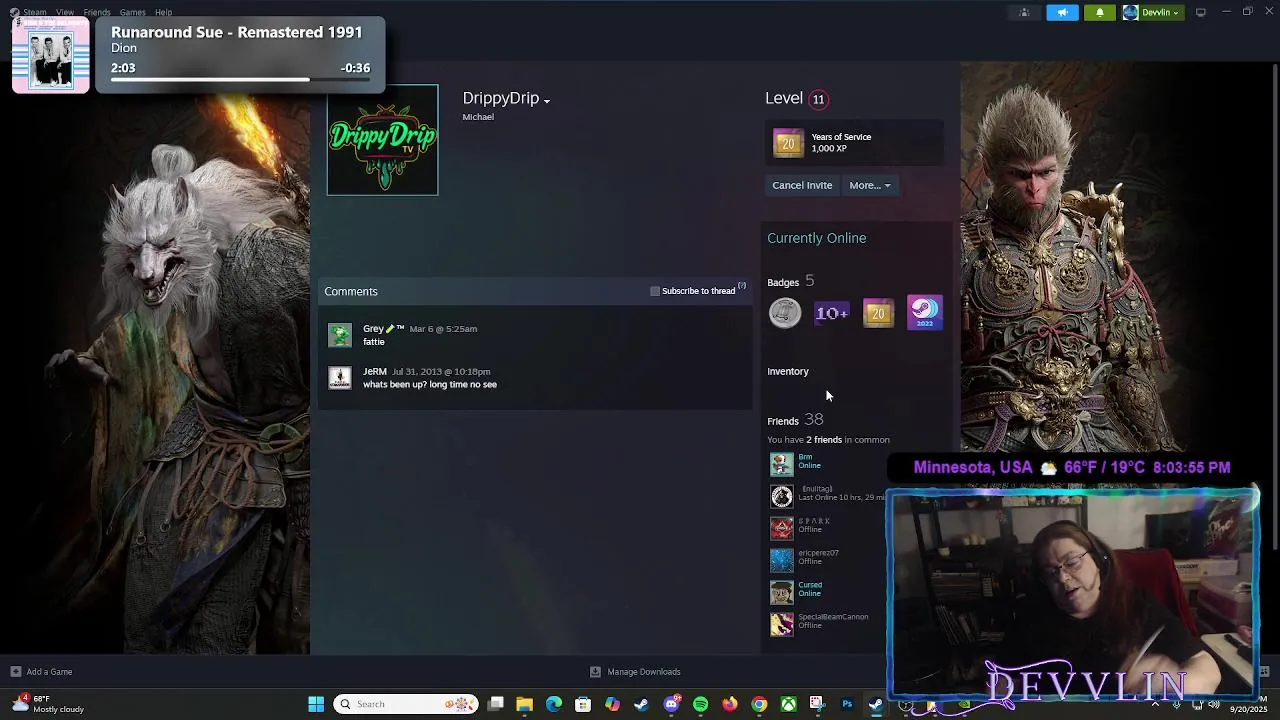View the Steam 2022 replay badge
This screenshot has height=720, width=1280.
924,313
